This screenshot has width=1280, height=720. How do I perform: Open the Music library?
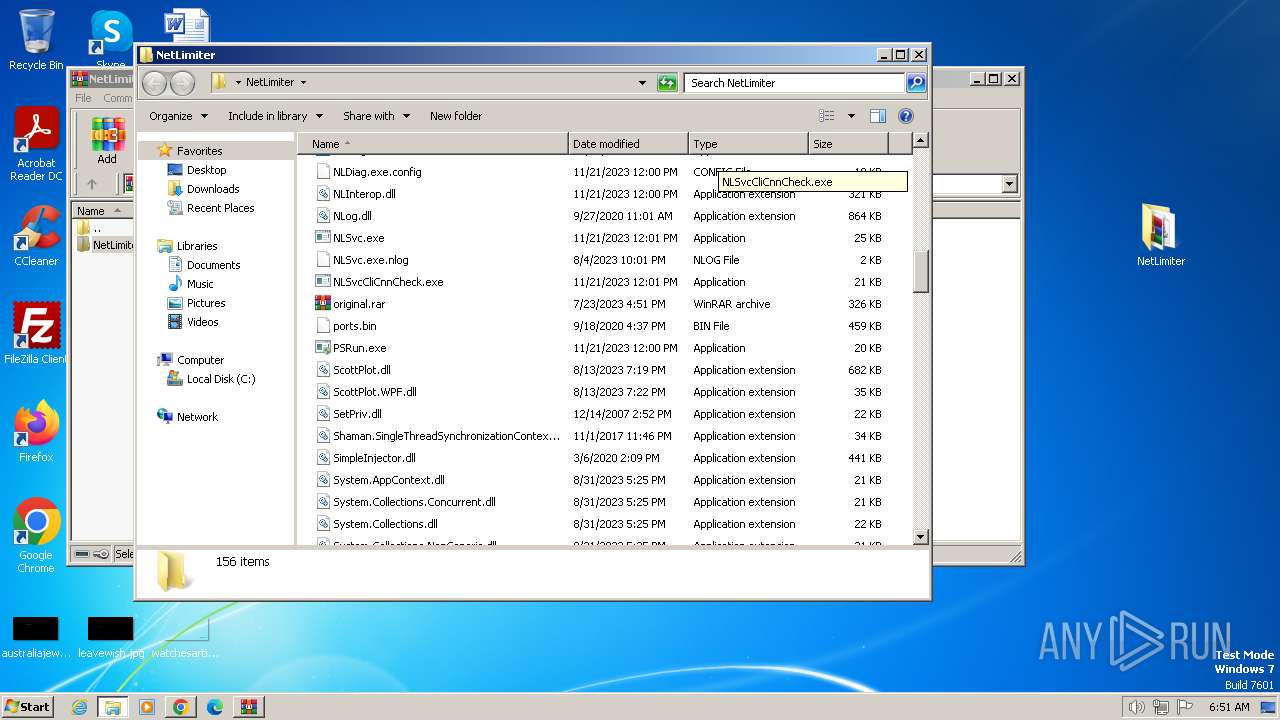click(200, 284)
